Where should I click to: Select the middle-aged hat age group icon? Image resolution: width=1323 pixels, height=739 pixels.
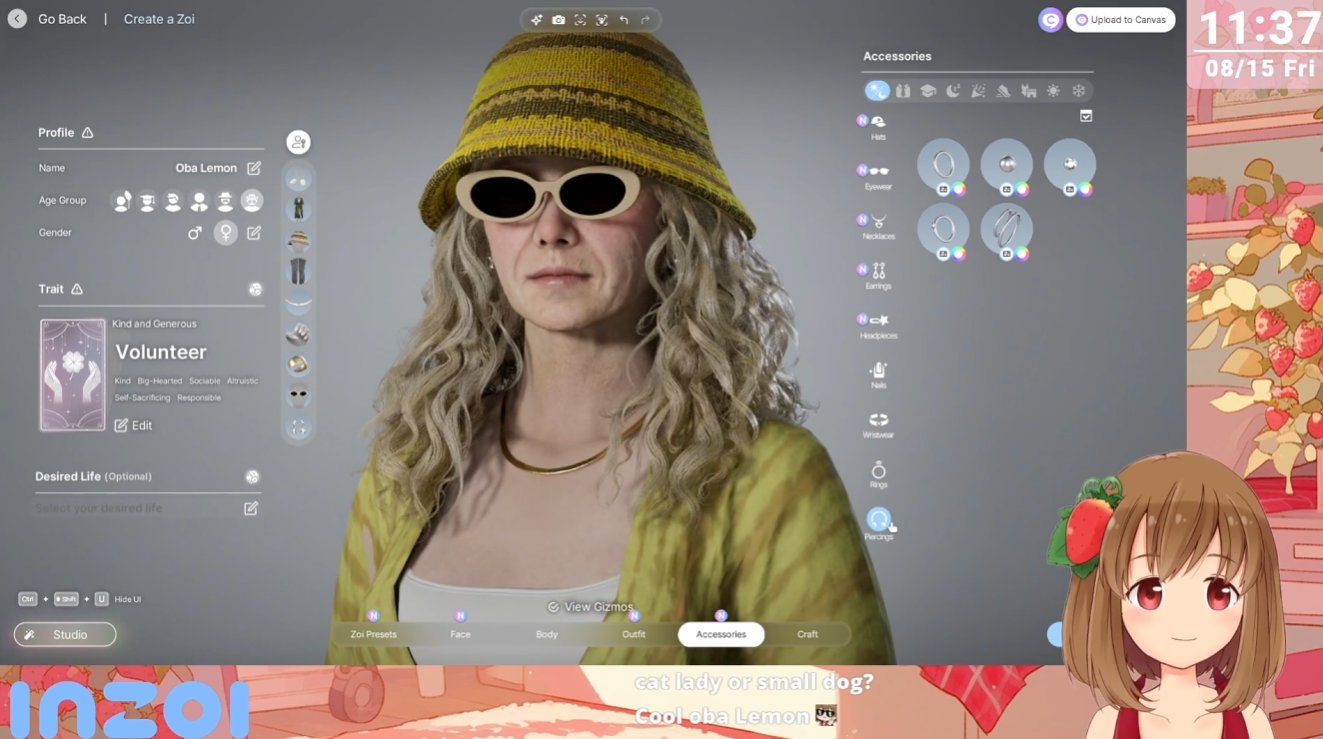226,201
